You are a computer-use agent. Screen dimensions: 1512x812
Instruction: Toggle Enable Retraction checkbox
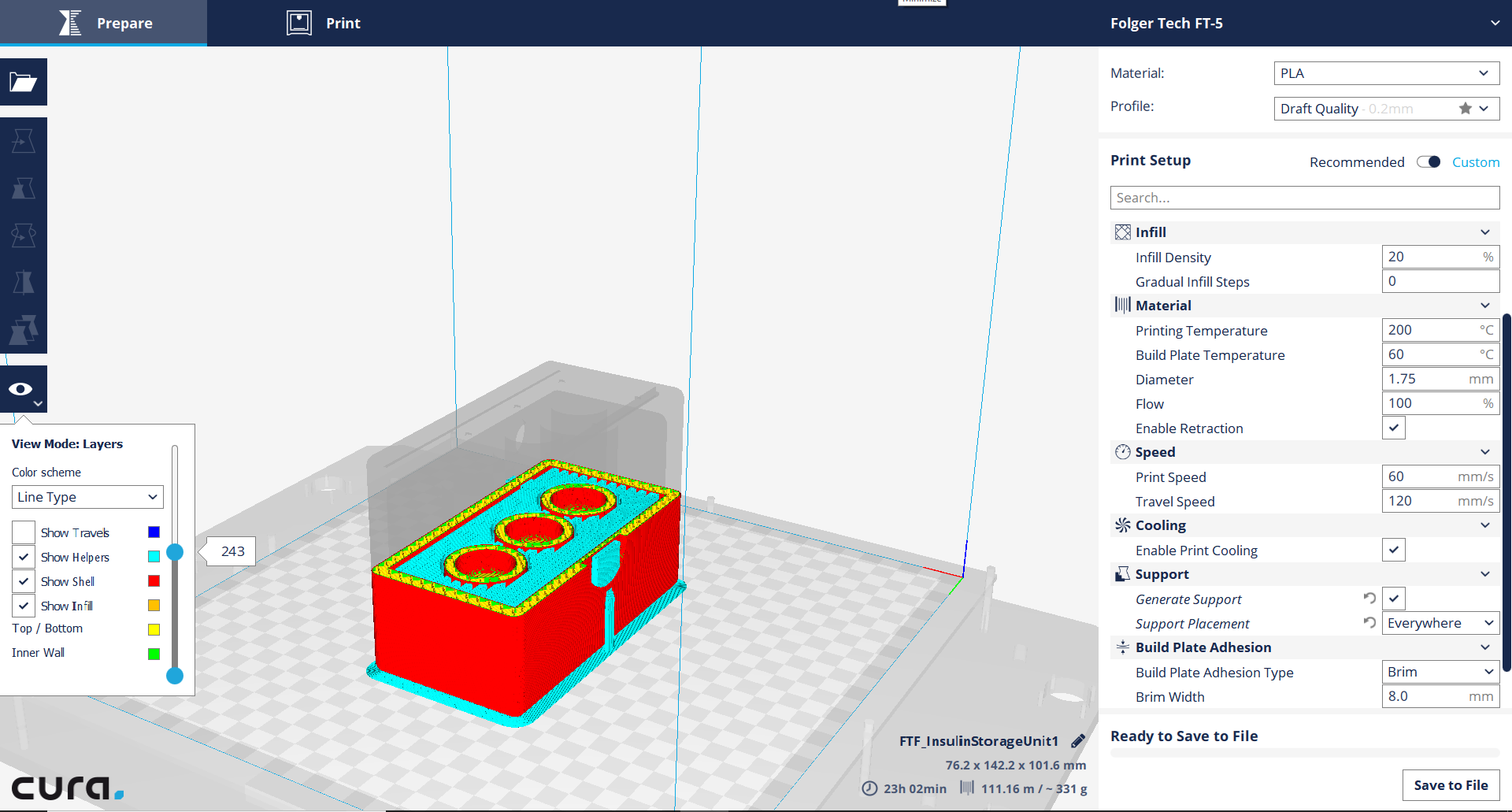[x=1393, y=428]
